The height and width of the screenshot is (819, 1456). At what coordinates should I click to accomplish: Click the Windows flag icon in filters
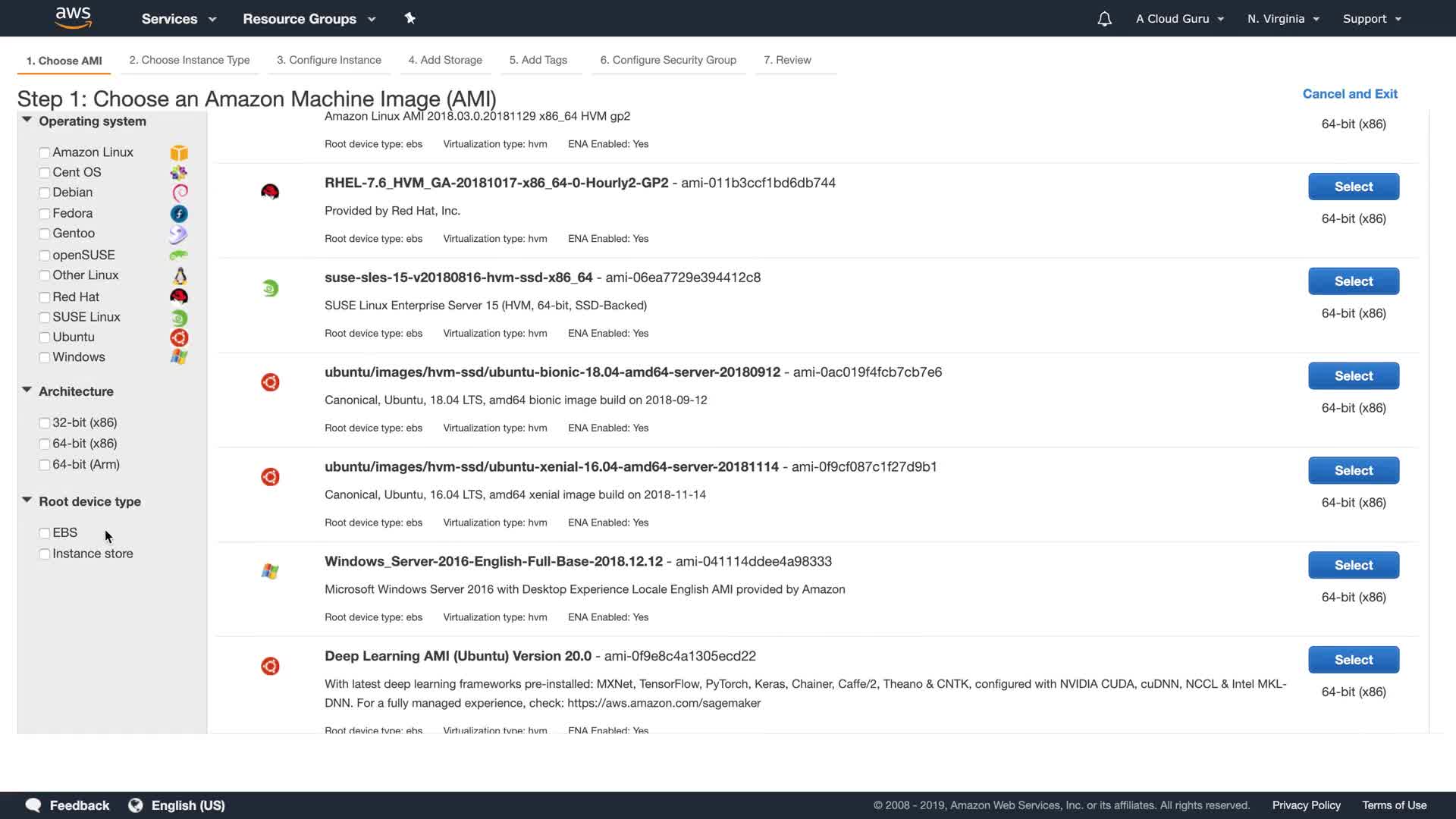point(179,357)
